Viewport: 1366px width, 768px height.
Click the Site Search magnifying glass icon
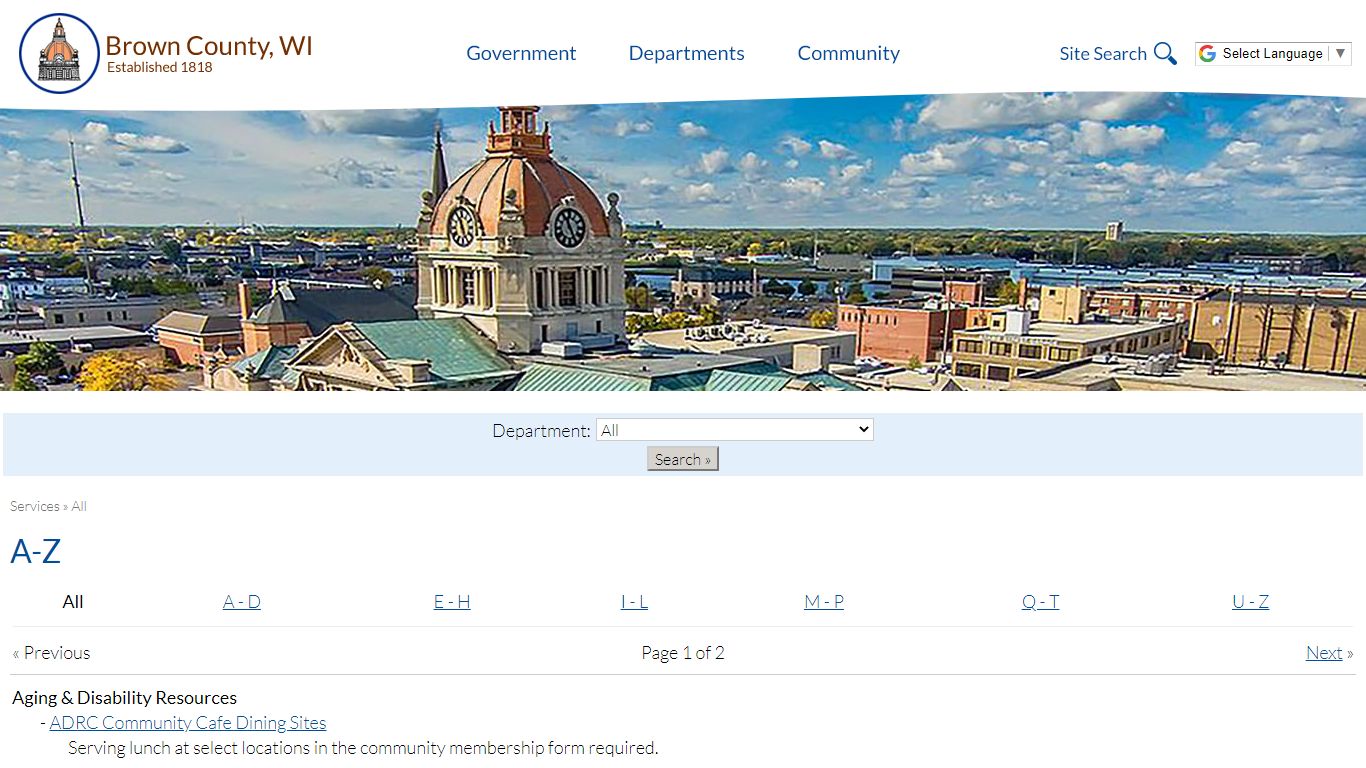pos(1165,54)
